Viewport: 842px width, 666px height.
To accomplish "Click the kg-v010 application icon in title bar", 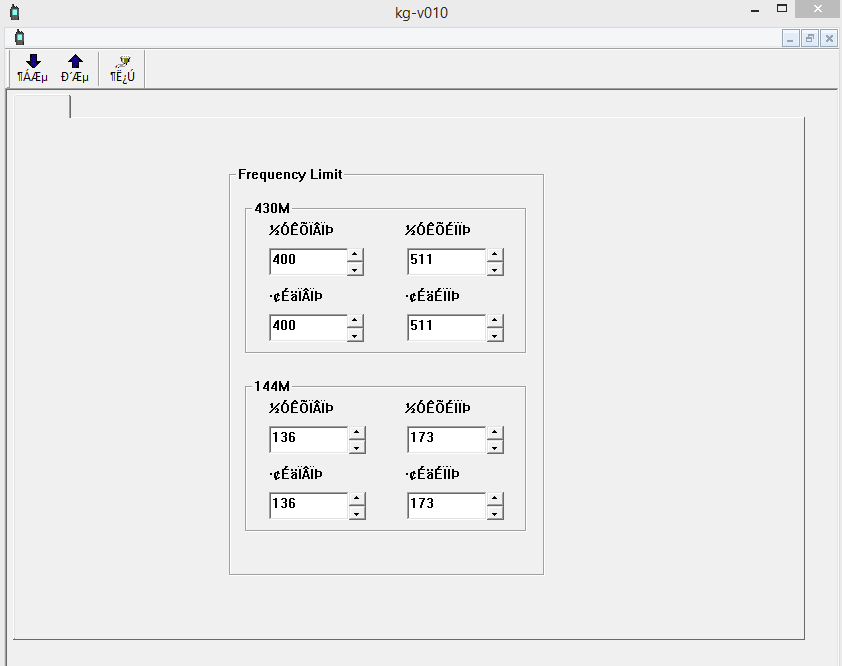I will click(x=17, y=10).
